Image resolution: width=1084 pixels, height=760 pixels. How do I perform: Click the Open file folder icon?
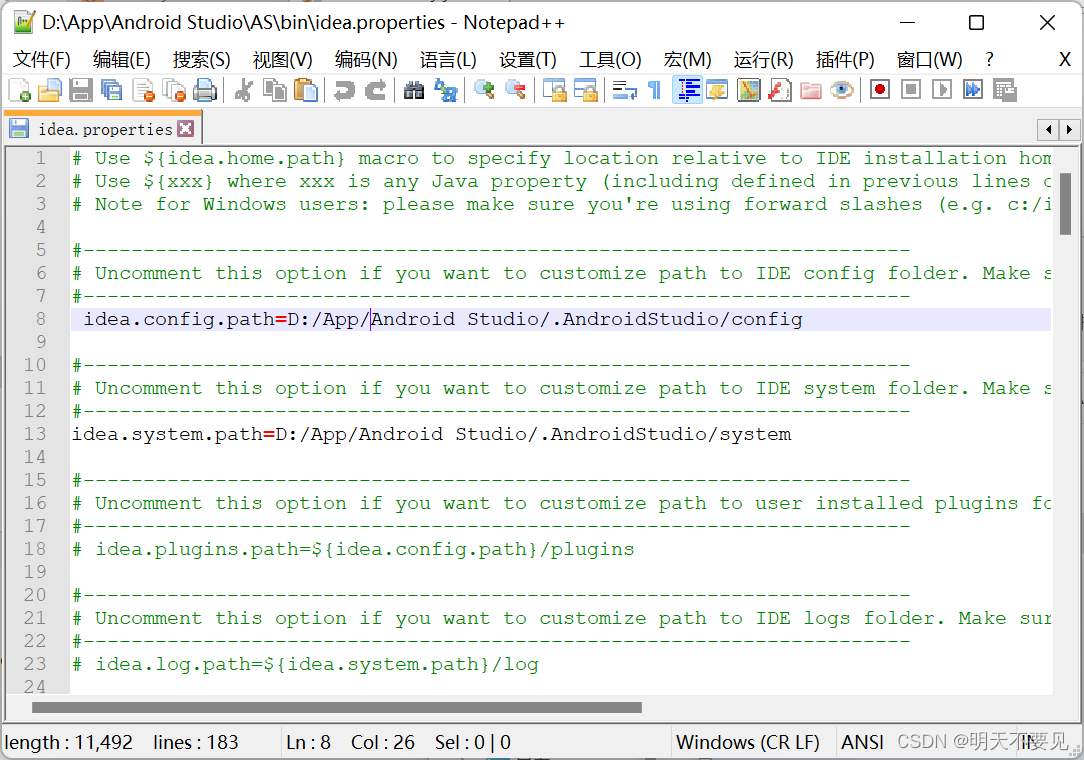pyautogui.click(x=50, y=91)
